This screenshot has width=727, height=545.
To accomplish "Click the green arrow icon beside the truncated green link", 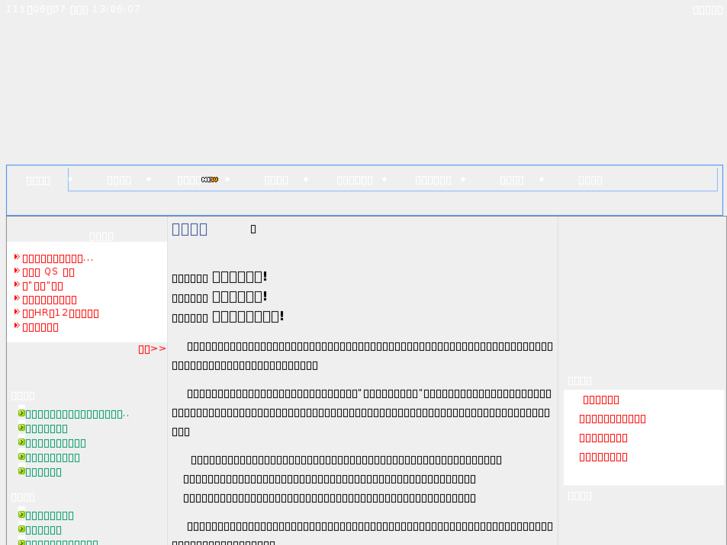I will (x=21, y=413).
